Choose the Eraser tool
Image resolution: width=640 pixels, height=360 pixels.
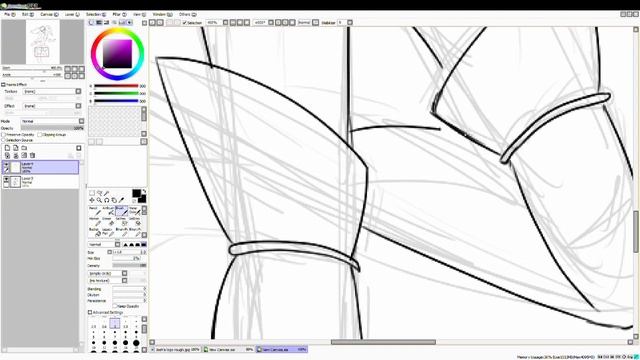108,222
